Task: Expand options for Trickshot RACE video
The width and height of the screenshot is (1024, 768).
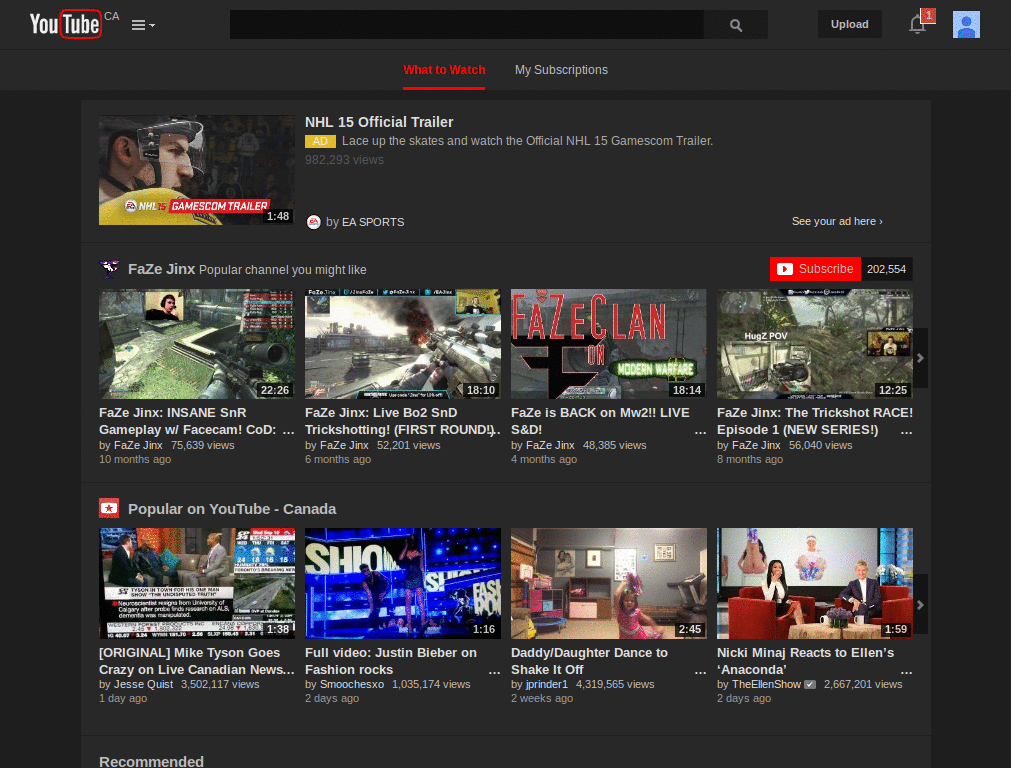Action: (906, 431)
